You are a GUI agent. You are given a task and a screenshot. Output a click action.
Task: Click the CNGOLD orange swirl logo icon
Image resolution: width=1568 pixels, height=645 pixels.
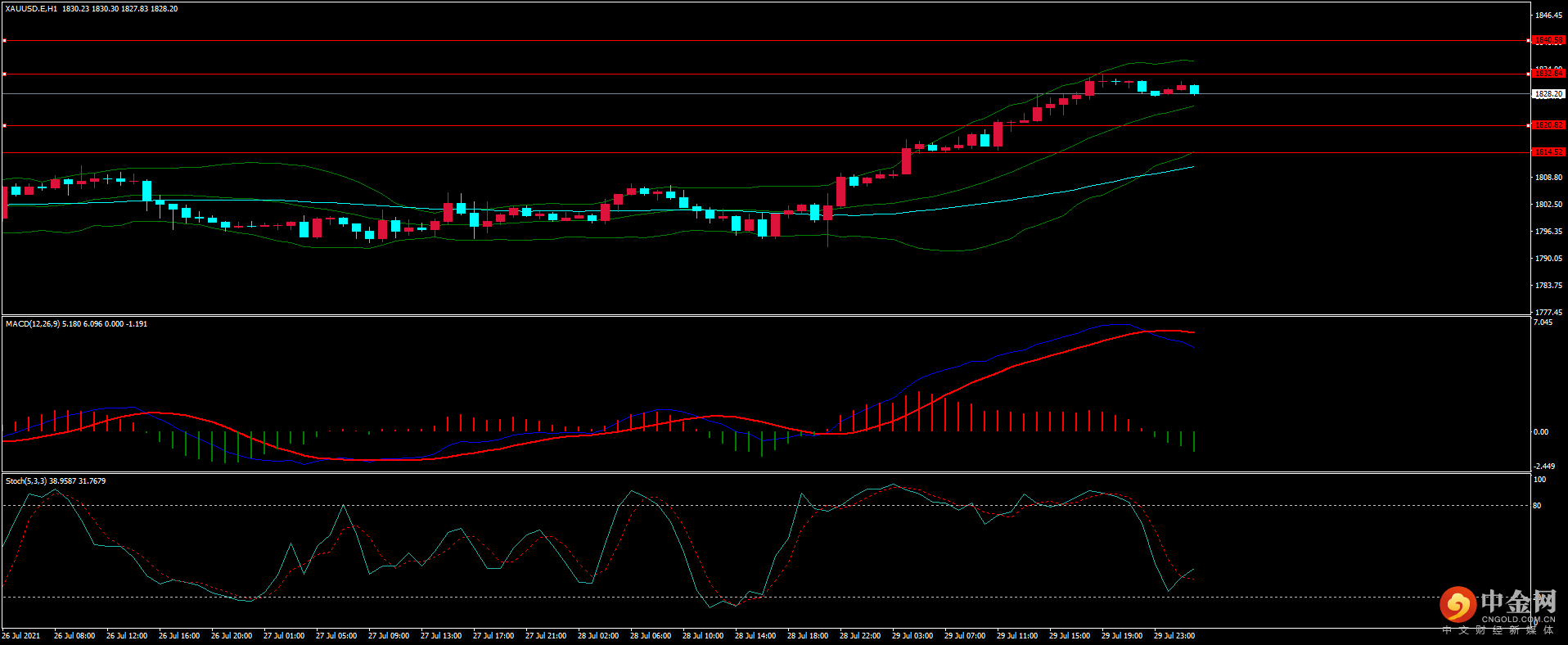tap(1458, 605)
